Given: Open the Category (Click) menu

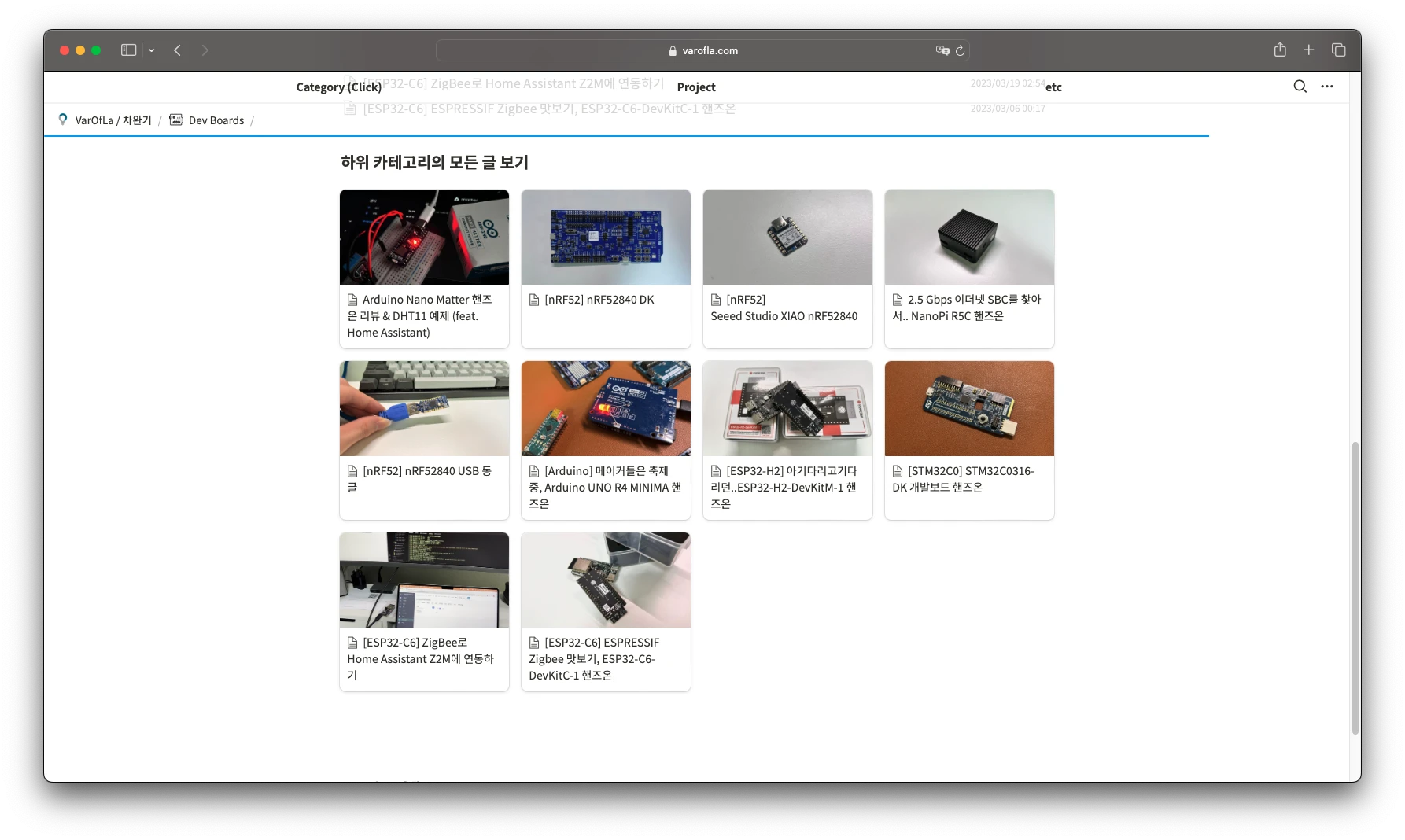Looking at the screenshot, I should pos(338,87).
